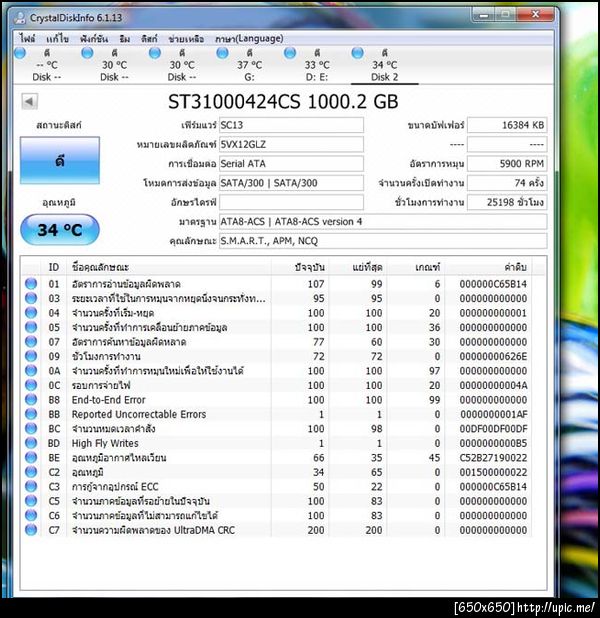Click status orb of attribute C3

tap(31, 487)
